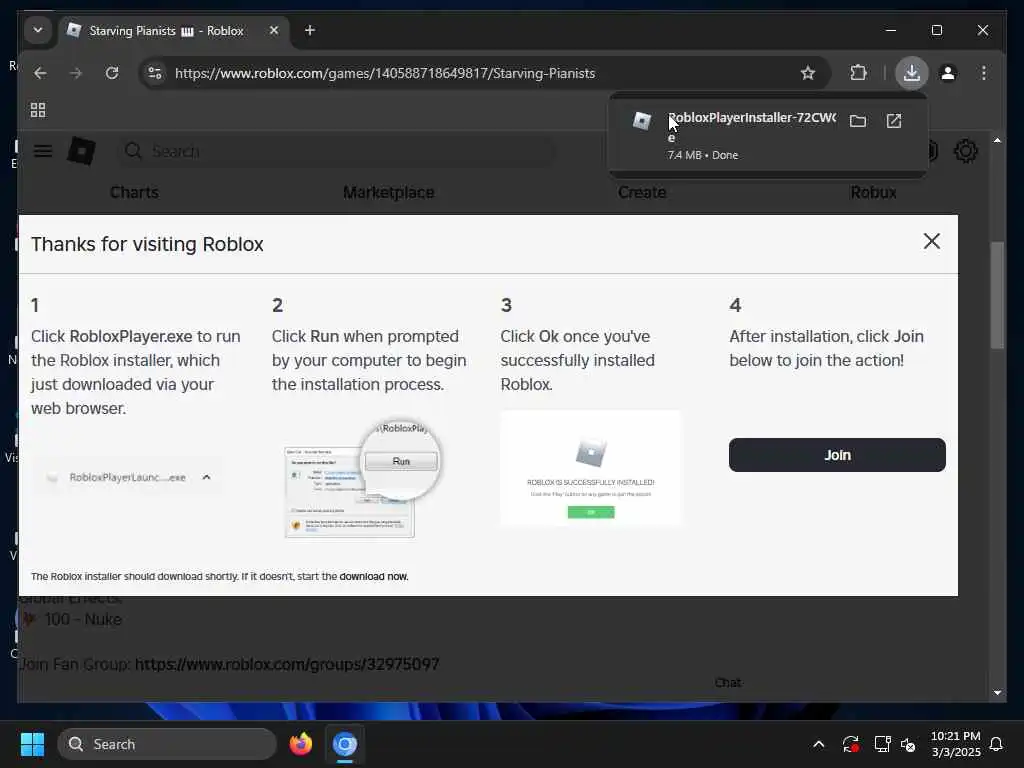This screenshot has width=1024, height=768.
Task: Open the clock and date flyout
Action: pos(955,744)
